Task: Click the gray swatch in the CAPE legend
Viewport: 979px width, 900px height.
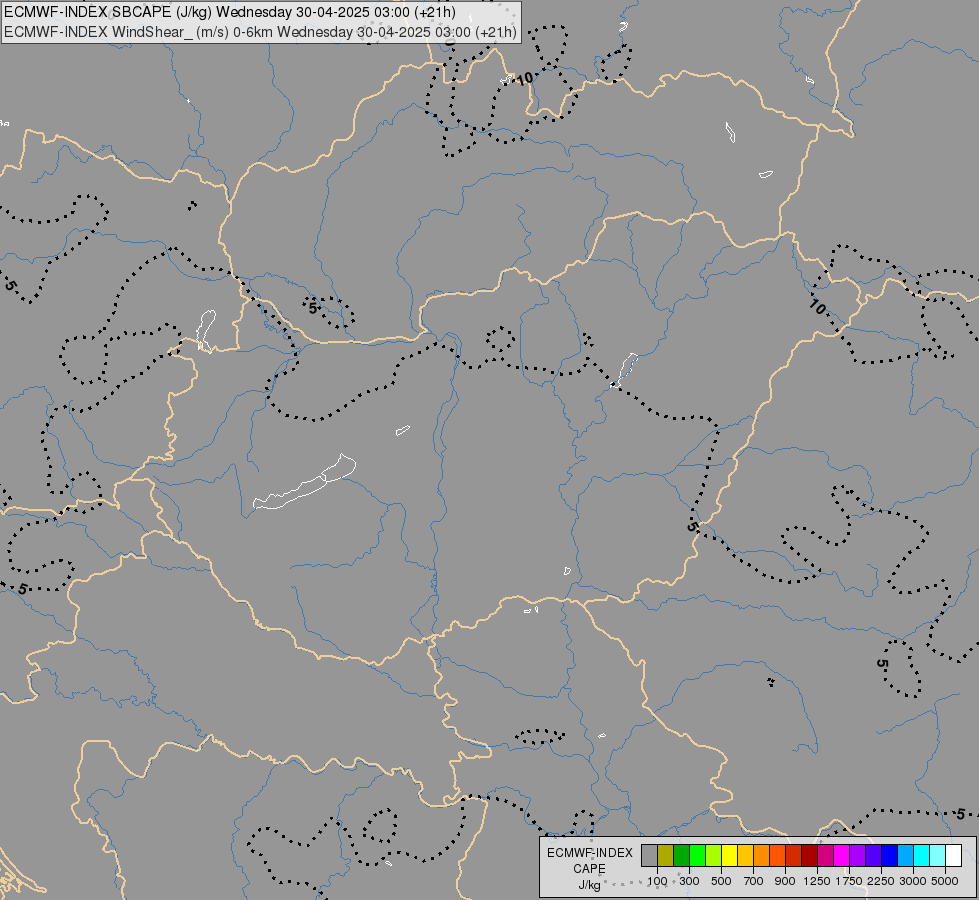Action: click(649, 856)
